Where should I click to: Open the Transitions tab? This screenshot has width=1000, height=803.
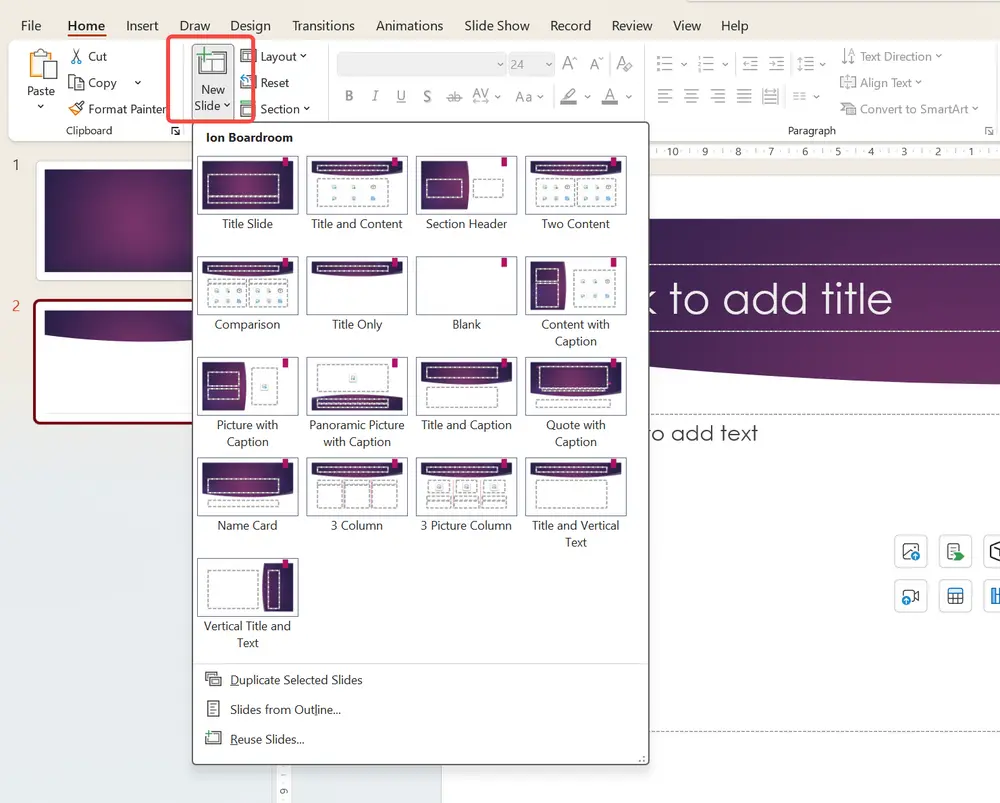pos(323,26)
